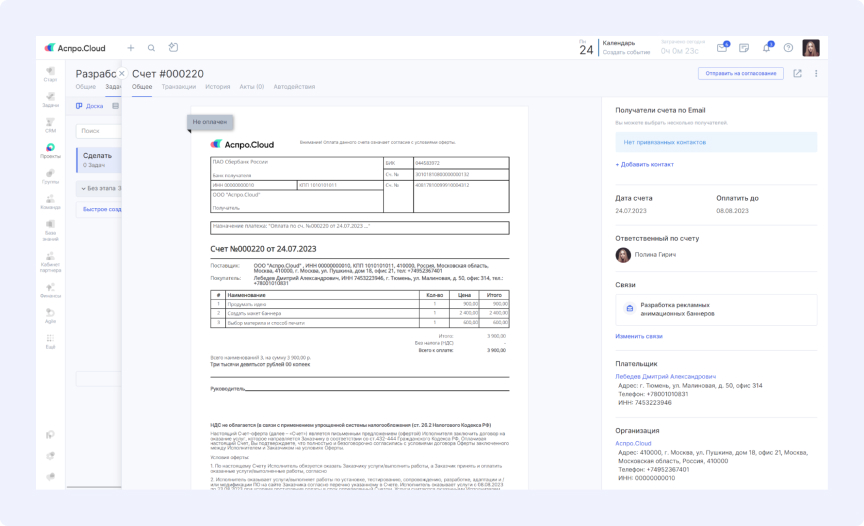Open the Финансы sidebar section
The height and width of the screenshot is (526, 864).
50,290
